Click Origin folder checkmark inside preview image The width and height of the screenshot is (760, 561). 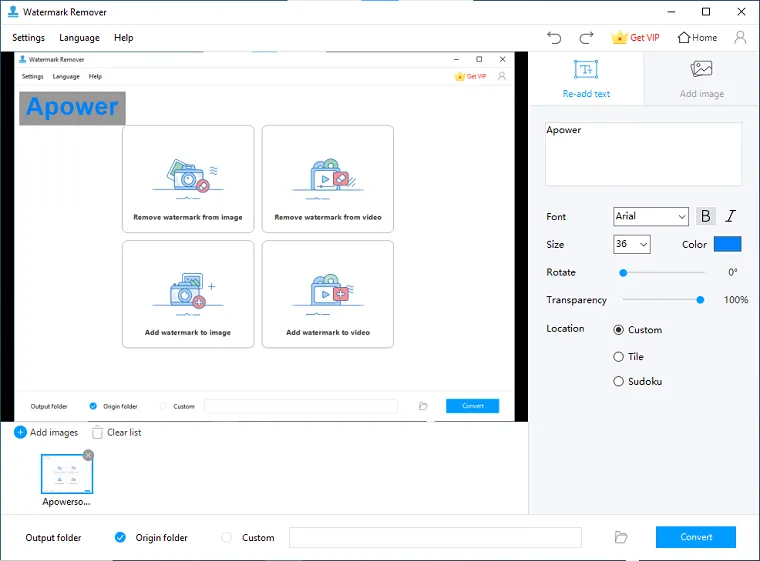click(x=93, y=406)
